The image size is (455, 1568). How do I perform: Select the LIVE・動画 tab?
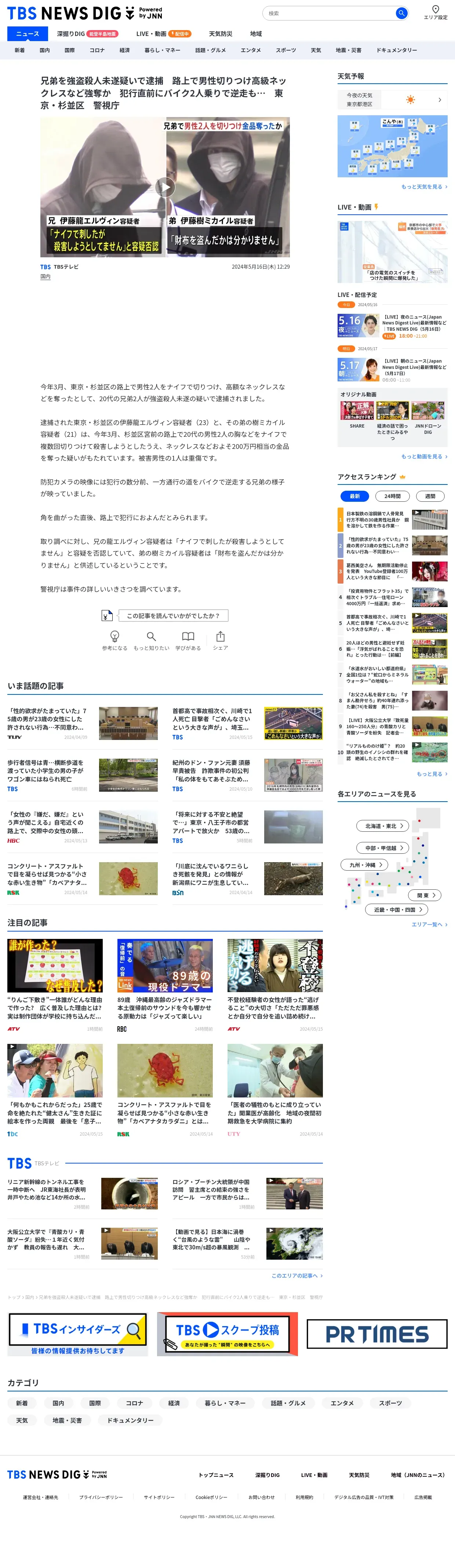[x=163, y=33]
